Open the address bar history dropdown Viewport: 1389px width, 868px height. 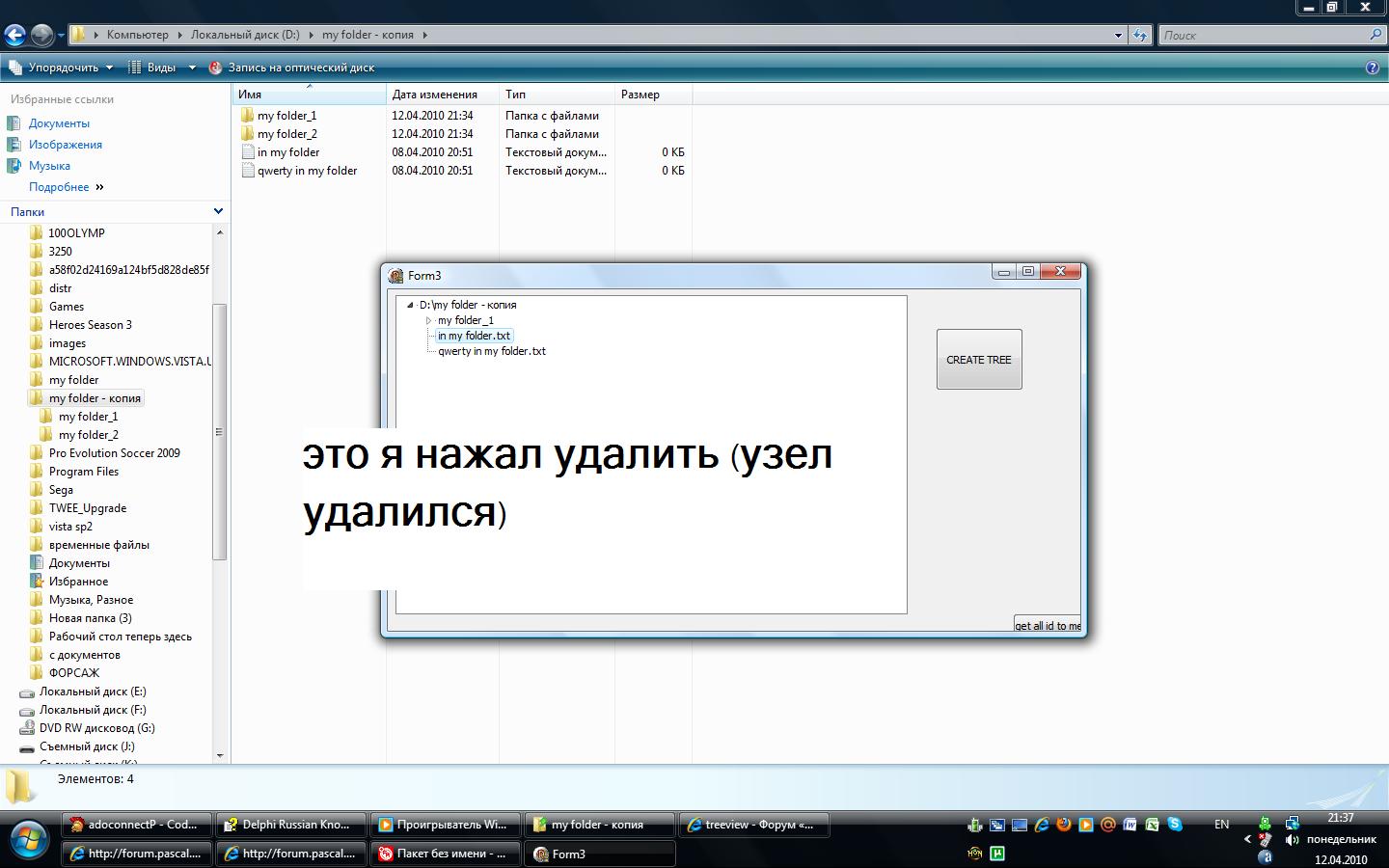[x=1118, y=35]
